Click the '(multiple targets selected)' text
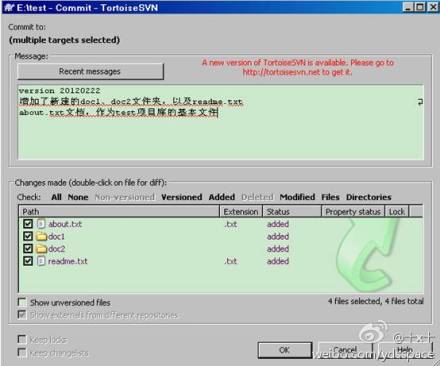Screen dimensions: 440x366 [x=64, y=40]
